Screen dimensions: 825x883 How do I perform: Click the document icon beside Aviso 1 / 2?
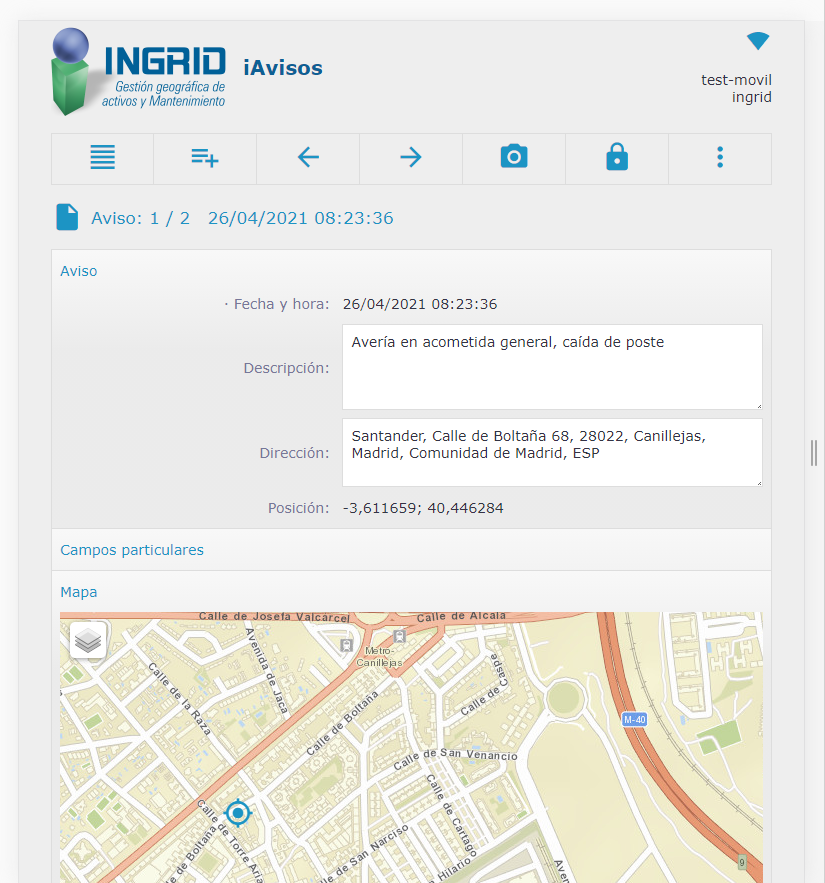click(x=67, y=218)
